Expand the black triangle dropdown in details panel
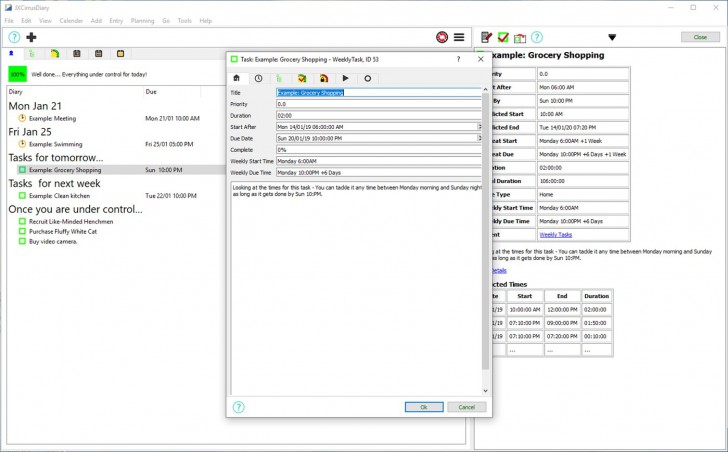 (612, 38)
